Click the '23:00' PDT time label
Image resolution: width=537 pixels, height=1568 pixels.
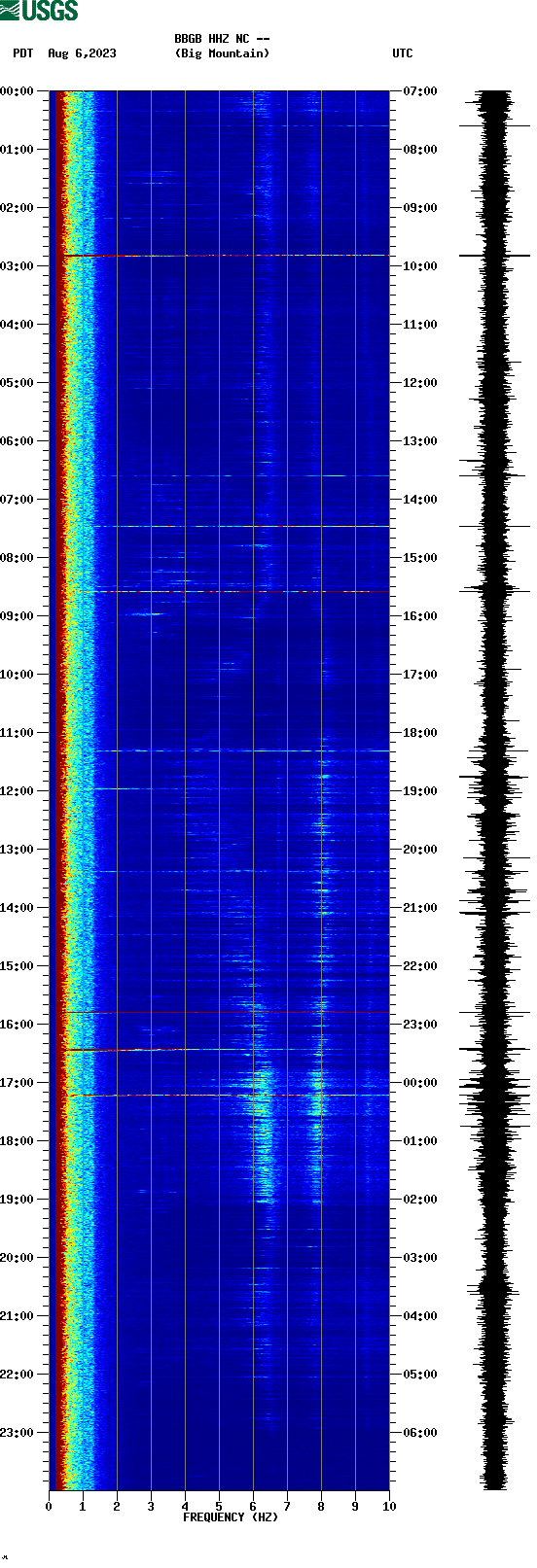pyautogui.click(x=18, y=1433)
